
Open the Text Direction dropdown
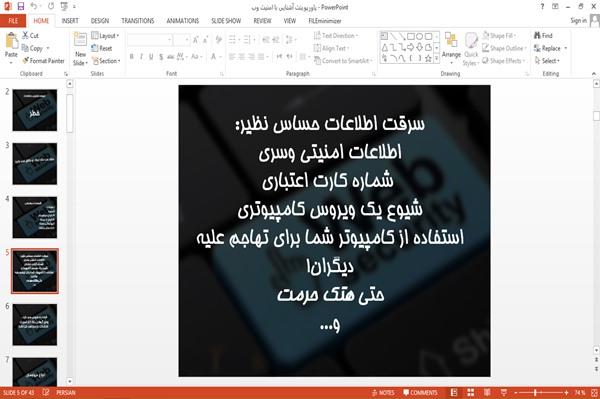tap(336, 36)
